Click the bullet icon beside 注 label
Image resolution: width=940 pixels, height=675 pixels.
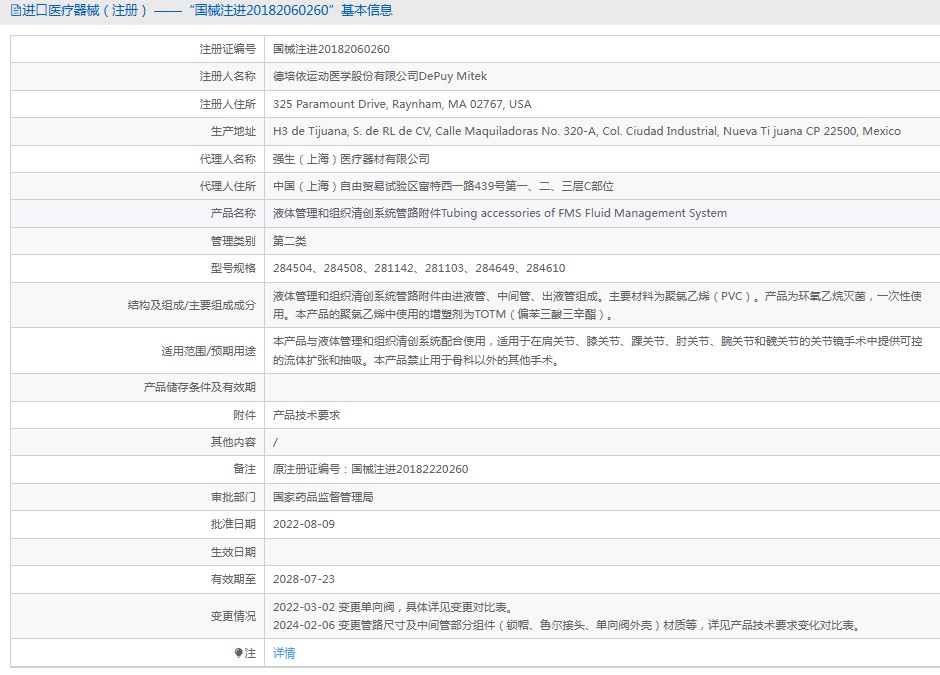pyautogui.click(x=238, y=653)
